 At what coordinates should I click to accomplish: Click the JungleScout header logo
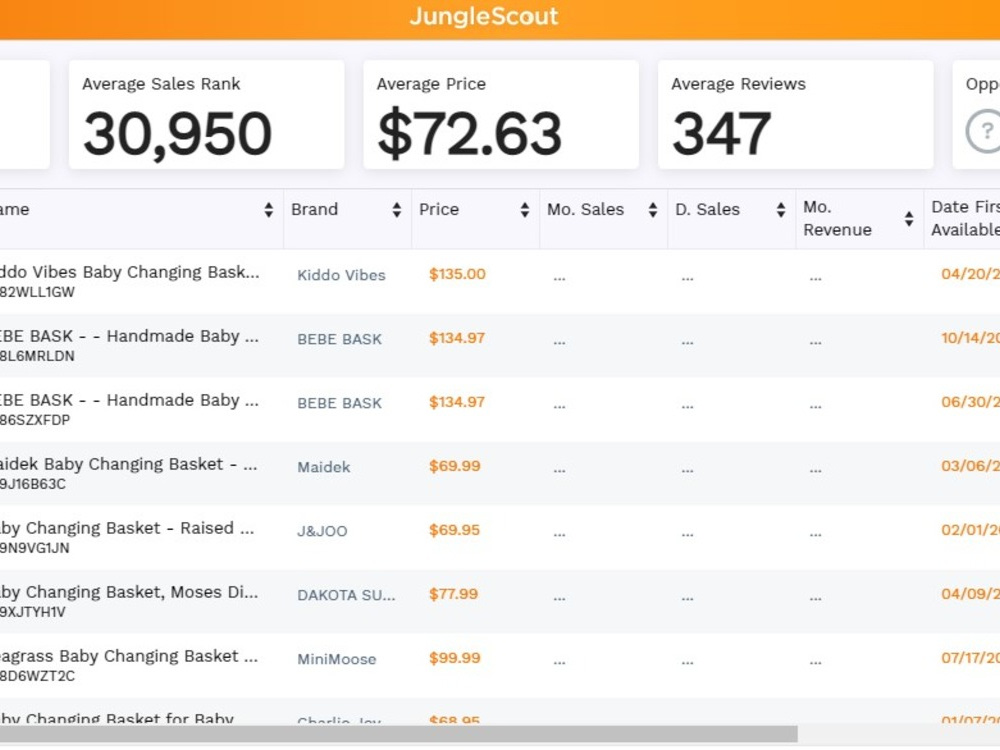click(483, 17)
